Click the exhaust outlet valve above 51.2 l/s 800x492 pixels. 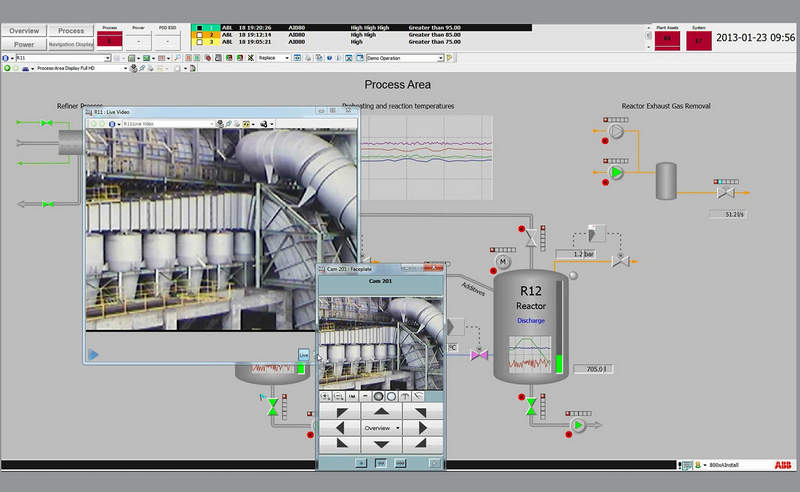726,192
